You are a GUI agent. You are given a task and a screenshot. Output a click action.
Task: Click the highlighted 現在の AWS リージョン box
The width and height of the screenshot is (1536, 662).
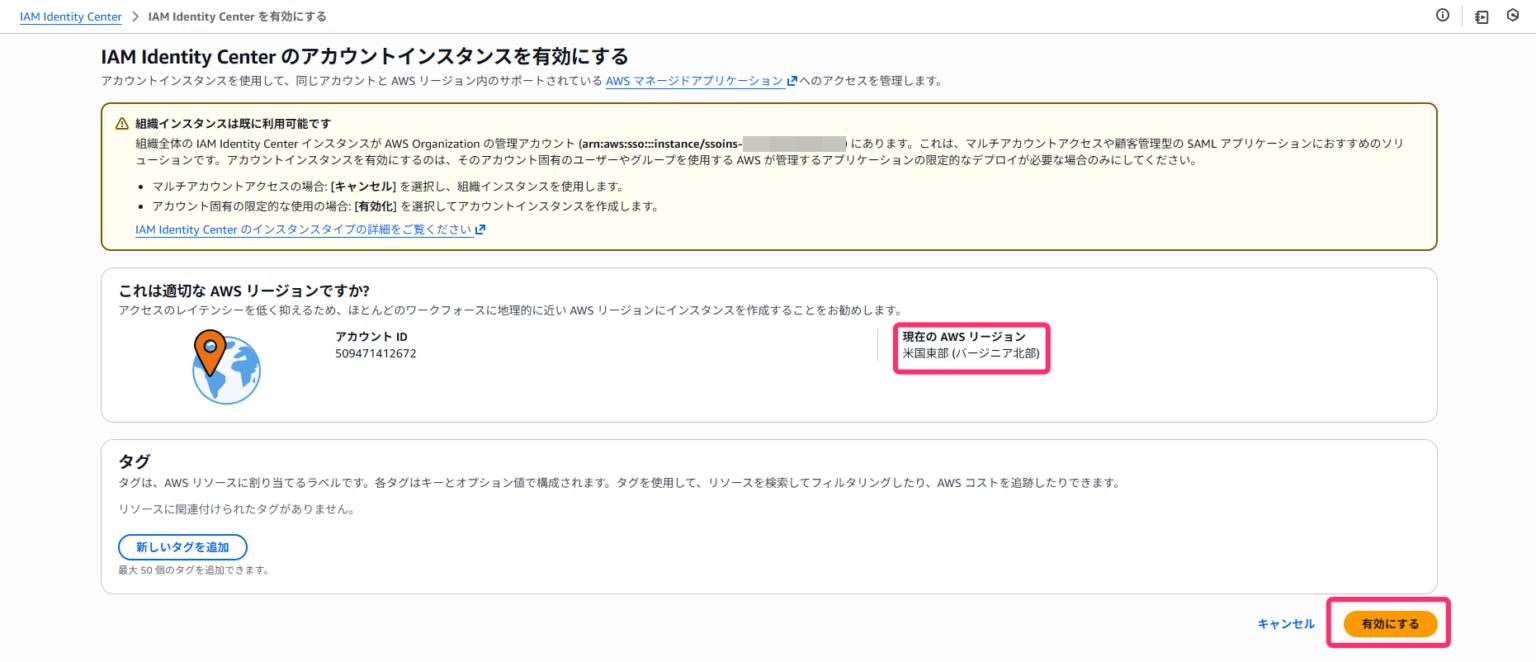click(970, 348)
